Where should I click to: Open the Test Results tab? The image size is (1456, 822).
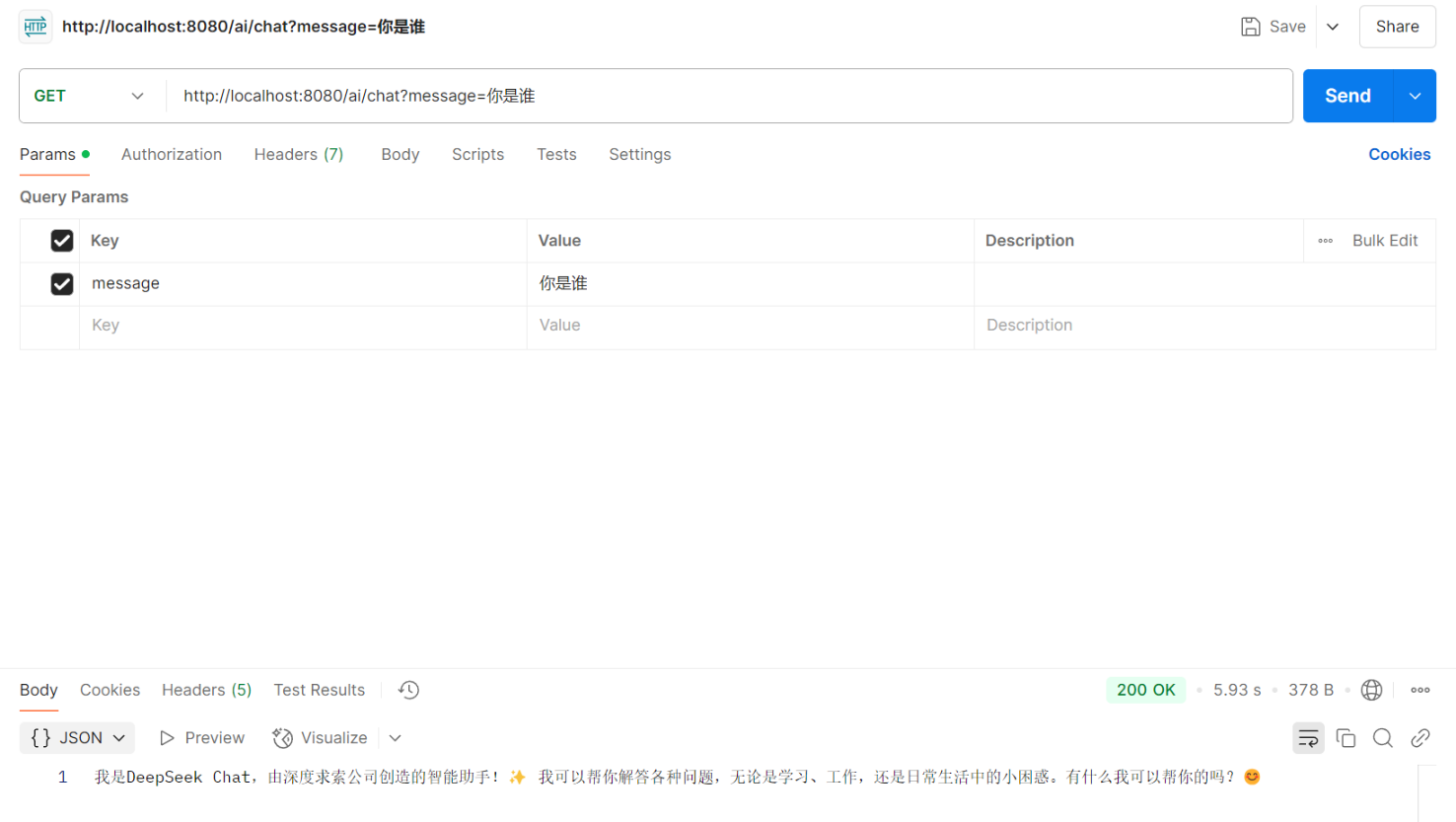(x=319, y=691)
